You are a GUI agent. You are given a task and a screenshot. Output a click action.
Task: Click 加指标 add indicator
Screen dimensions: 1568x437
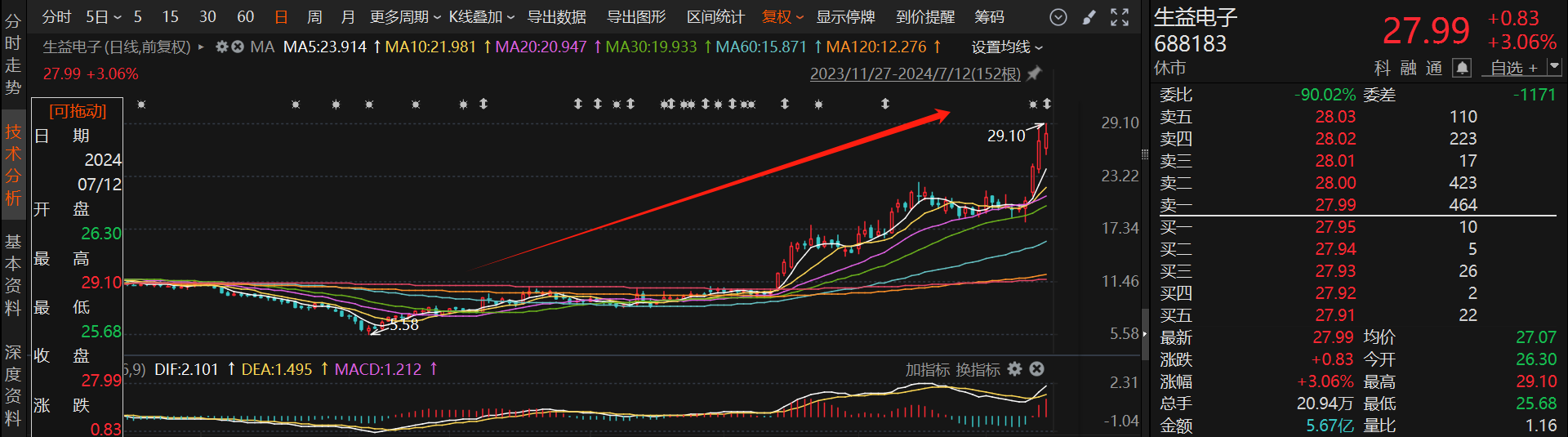click(x=928, y=370)
